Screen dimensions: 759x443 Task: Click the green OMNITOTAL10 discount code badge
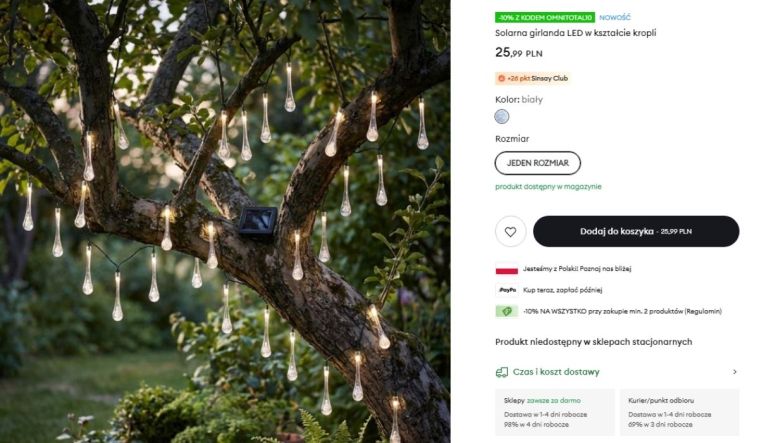click(x=545, y=17)
